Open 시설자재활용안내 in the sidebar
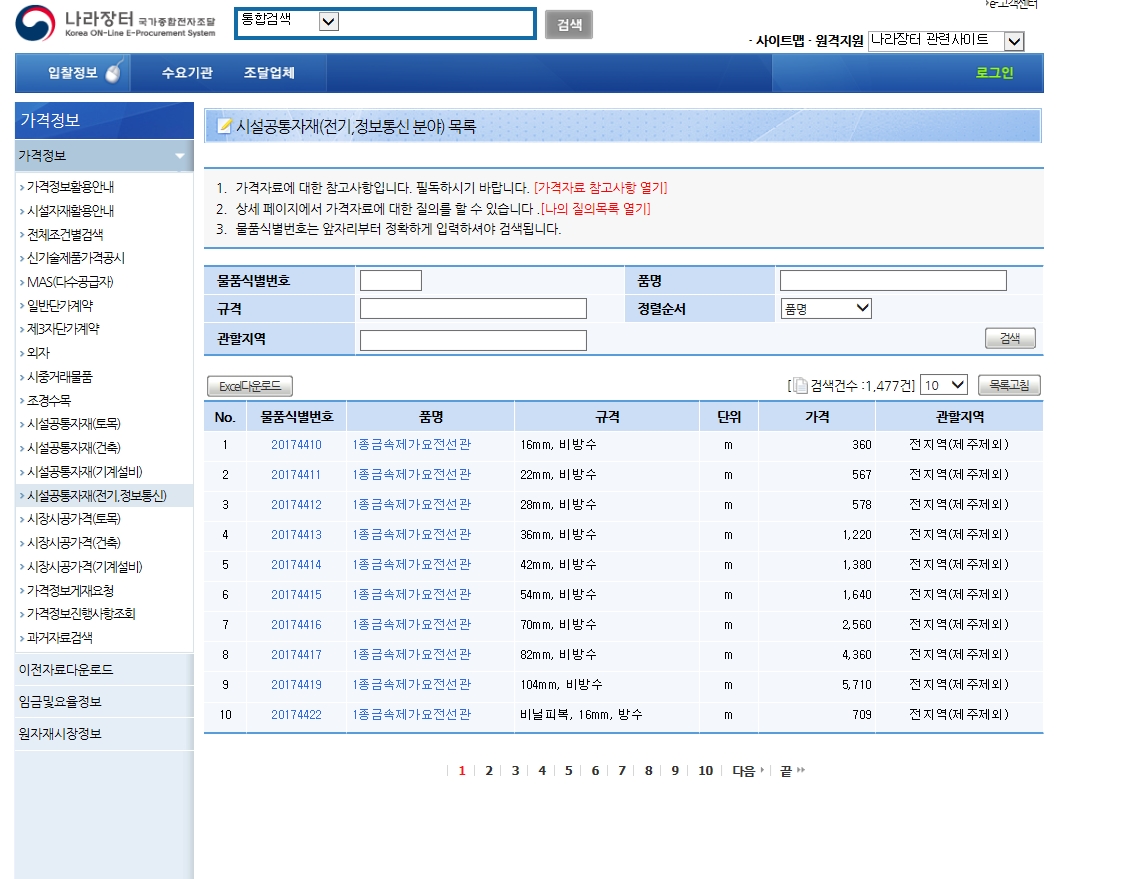Image resolution: width=1141 pixels, height=879 pixels. pos(70,211)
